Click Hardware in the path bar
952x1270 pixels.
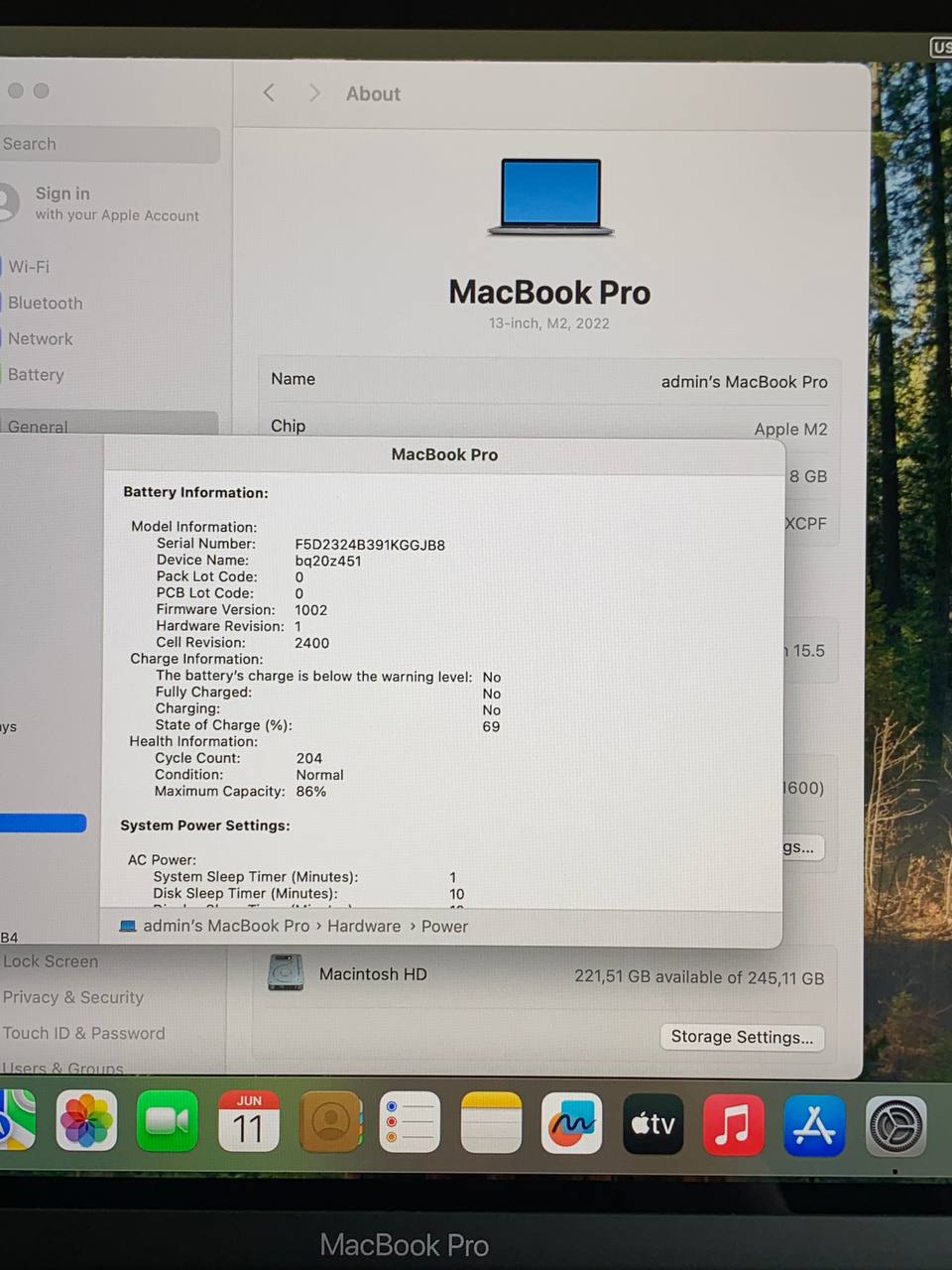364,926
